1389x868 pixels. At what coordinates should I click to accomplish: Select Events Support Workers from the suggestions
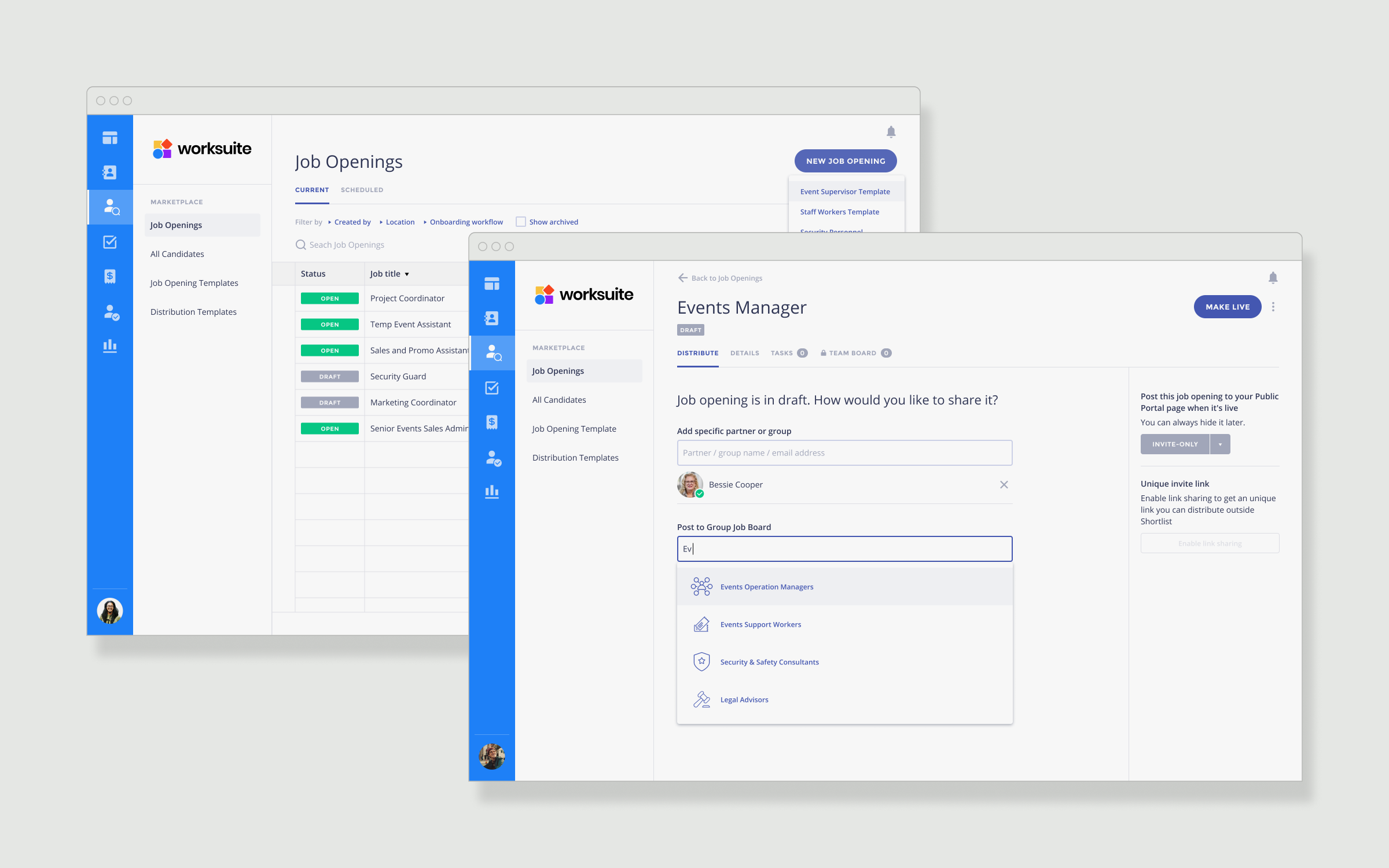(760, 624)
